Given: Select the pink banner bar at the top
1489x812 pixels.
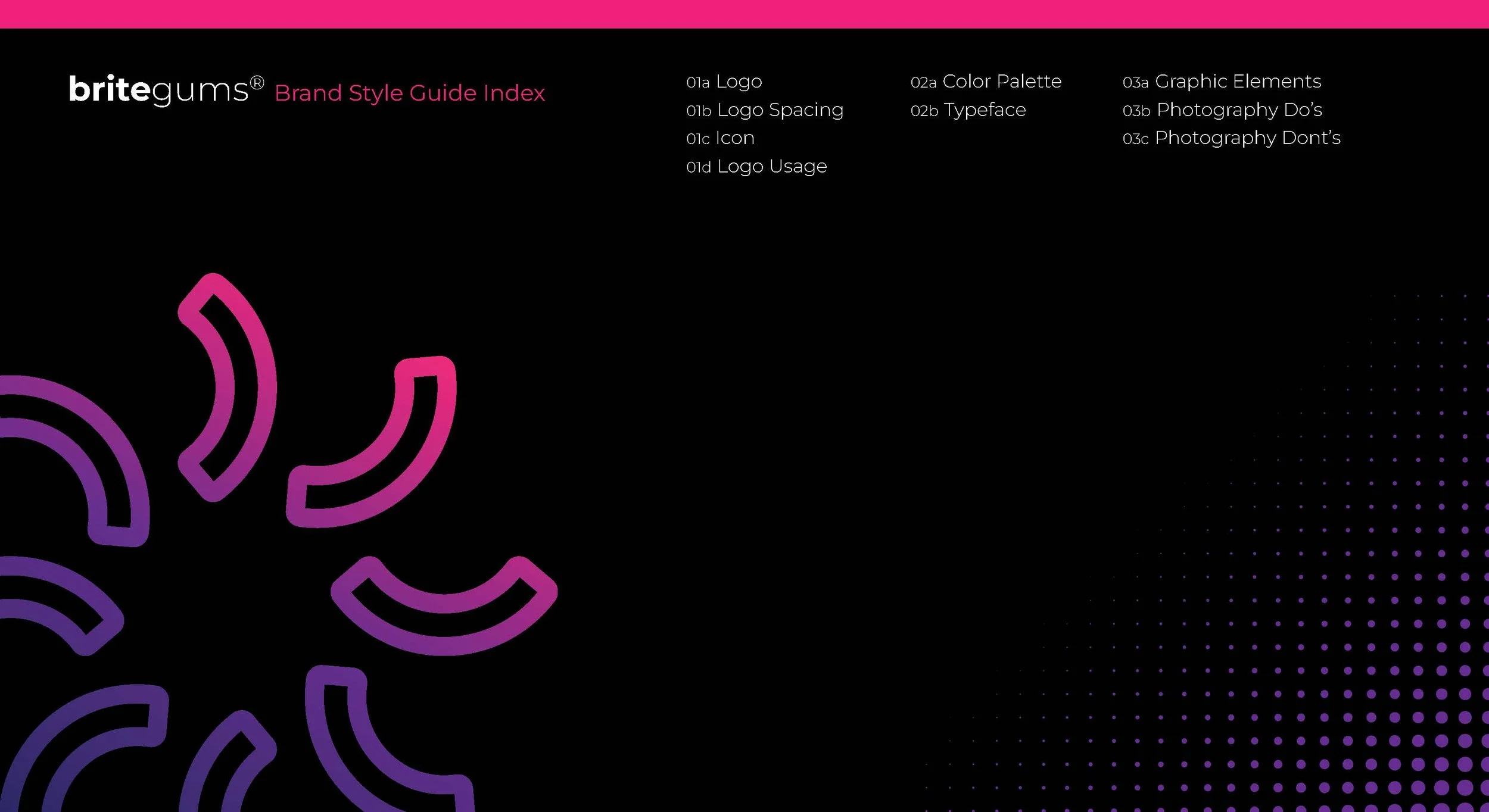Looking at the screenshot, I should pyautogui.click(x=744, y=13).
